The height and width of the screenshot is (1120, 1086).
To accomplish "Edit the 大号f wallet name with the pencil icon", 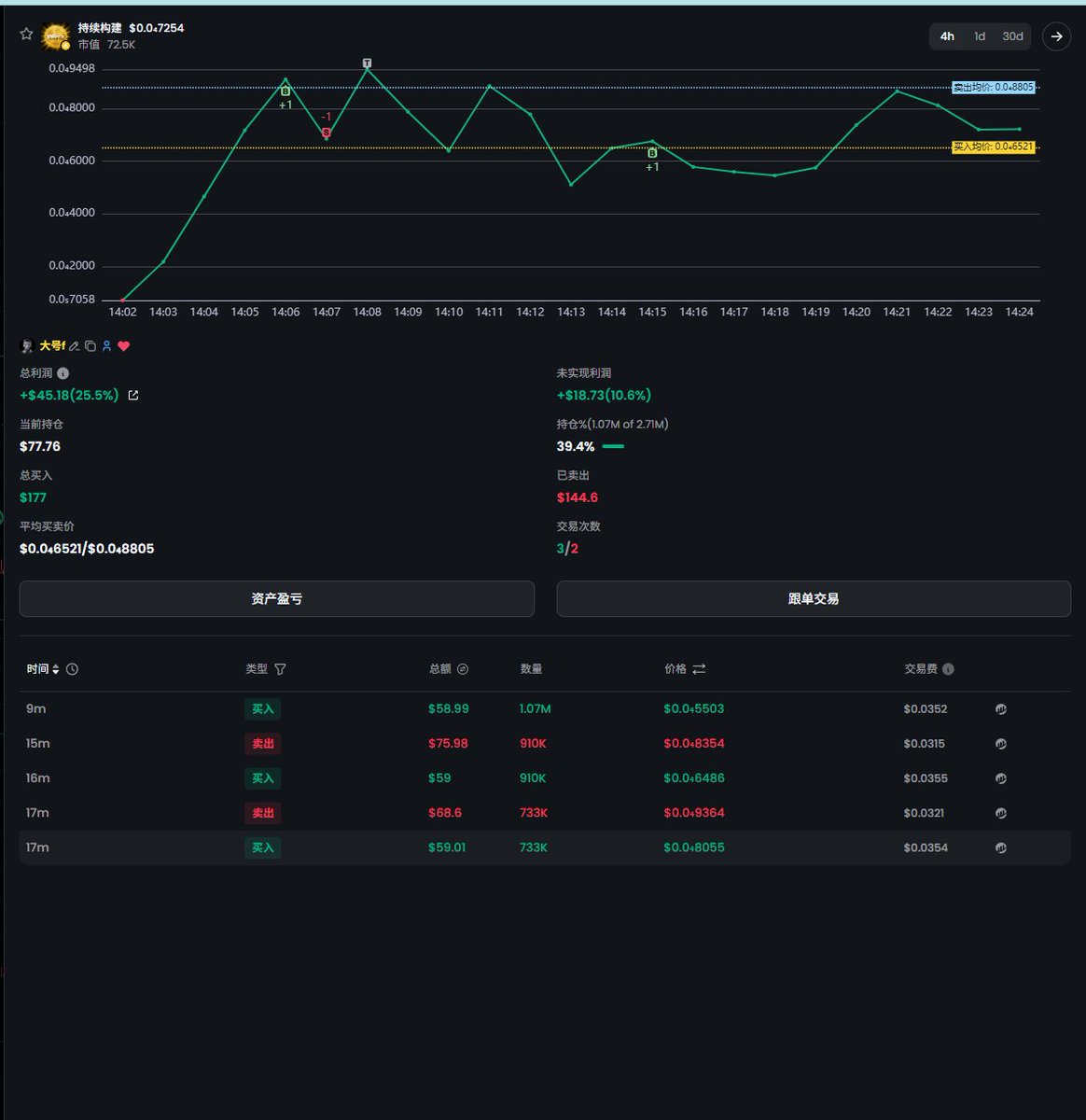I will pyautogui.click(x=74, y=346).
